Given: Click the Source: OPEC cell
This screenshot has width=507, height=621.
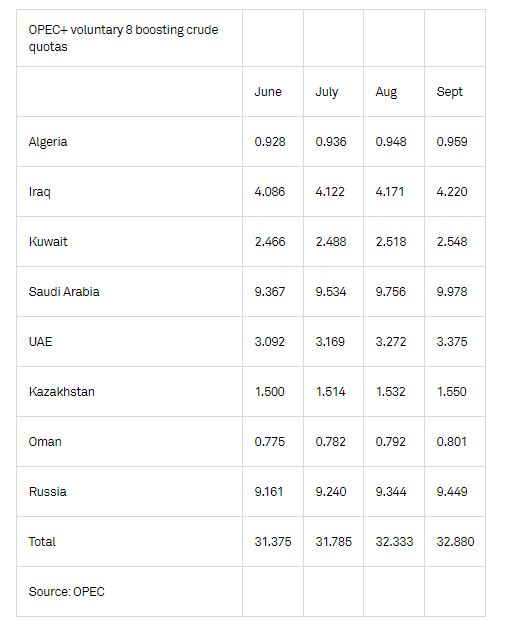Looking at the screenshot, I should 67,592.
